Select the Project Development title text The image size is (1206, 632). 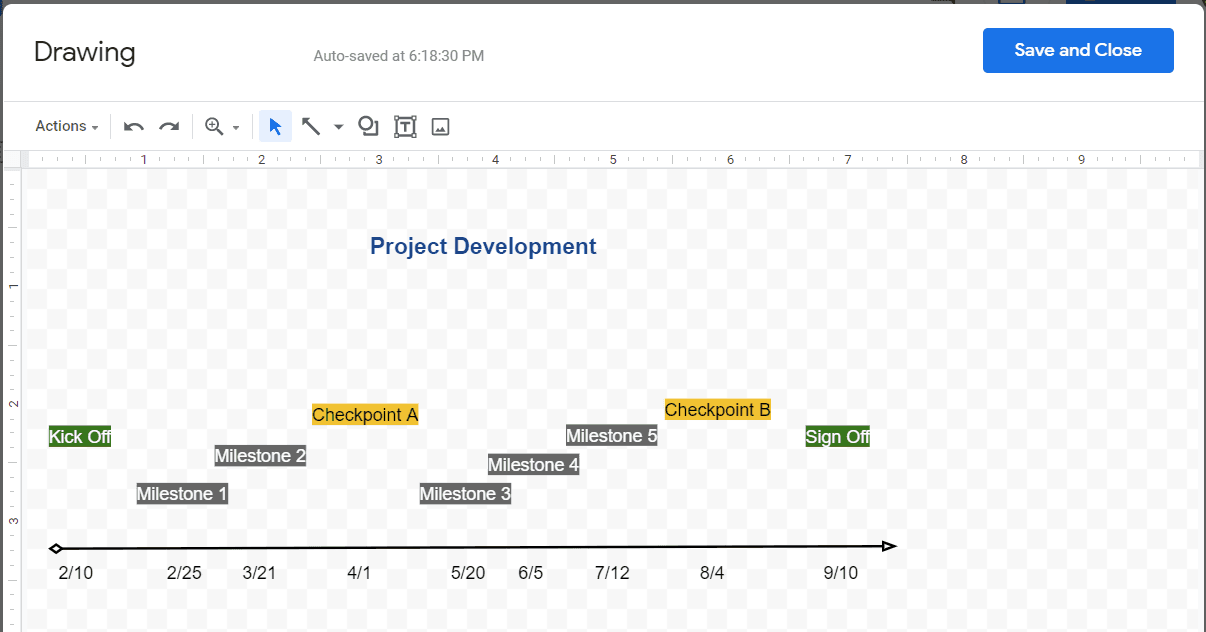point(483,246)
